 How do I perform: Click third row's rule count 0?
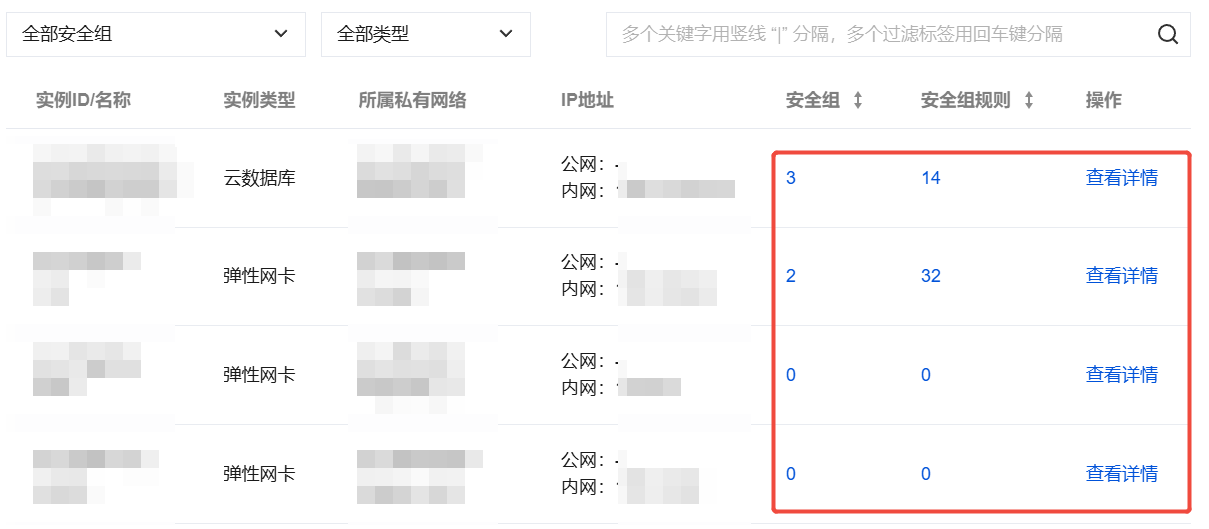click(925, 375)
